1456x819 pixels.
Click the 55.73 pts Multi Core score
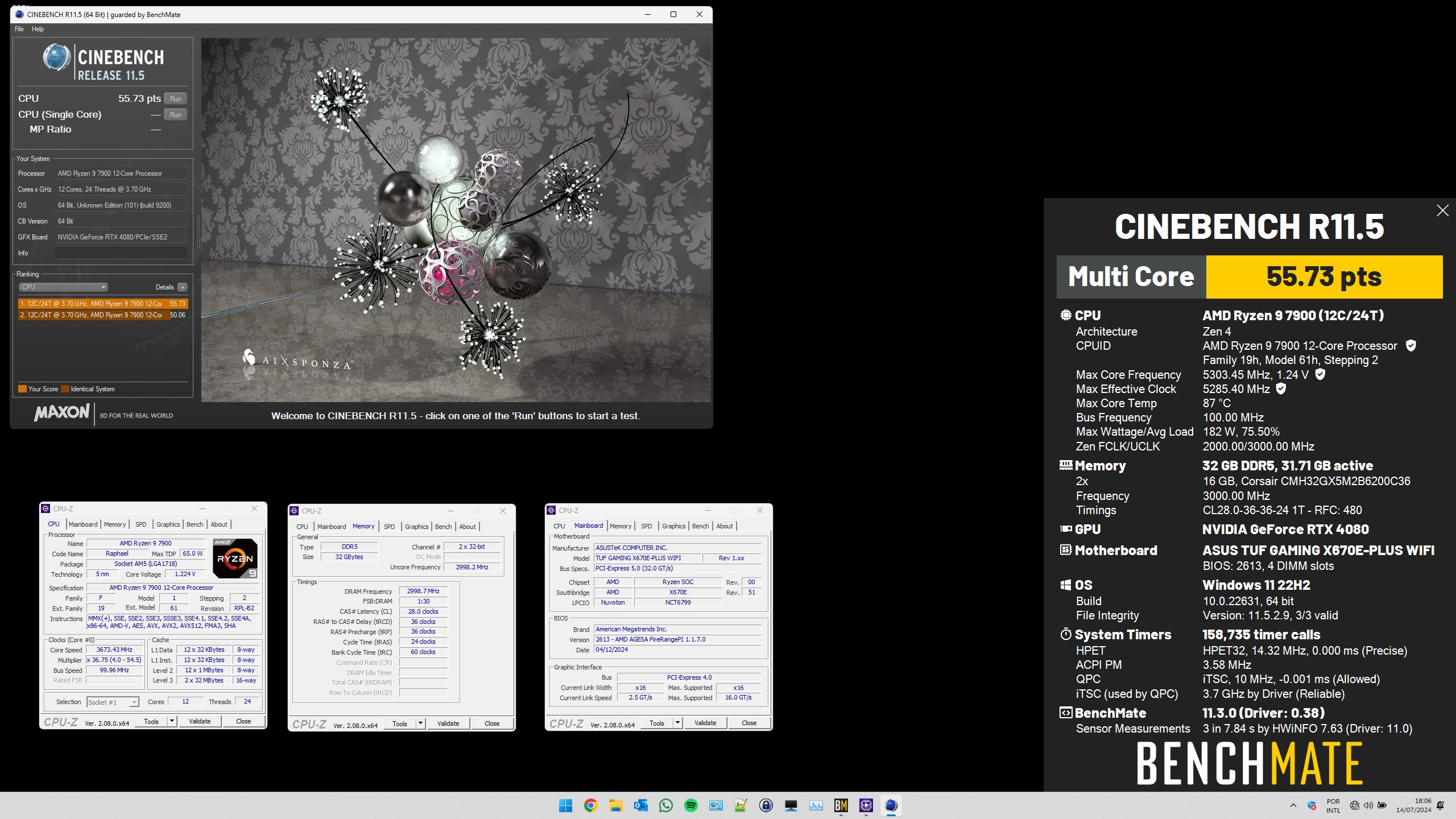click(1324, 277)
